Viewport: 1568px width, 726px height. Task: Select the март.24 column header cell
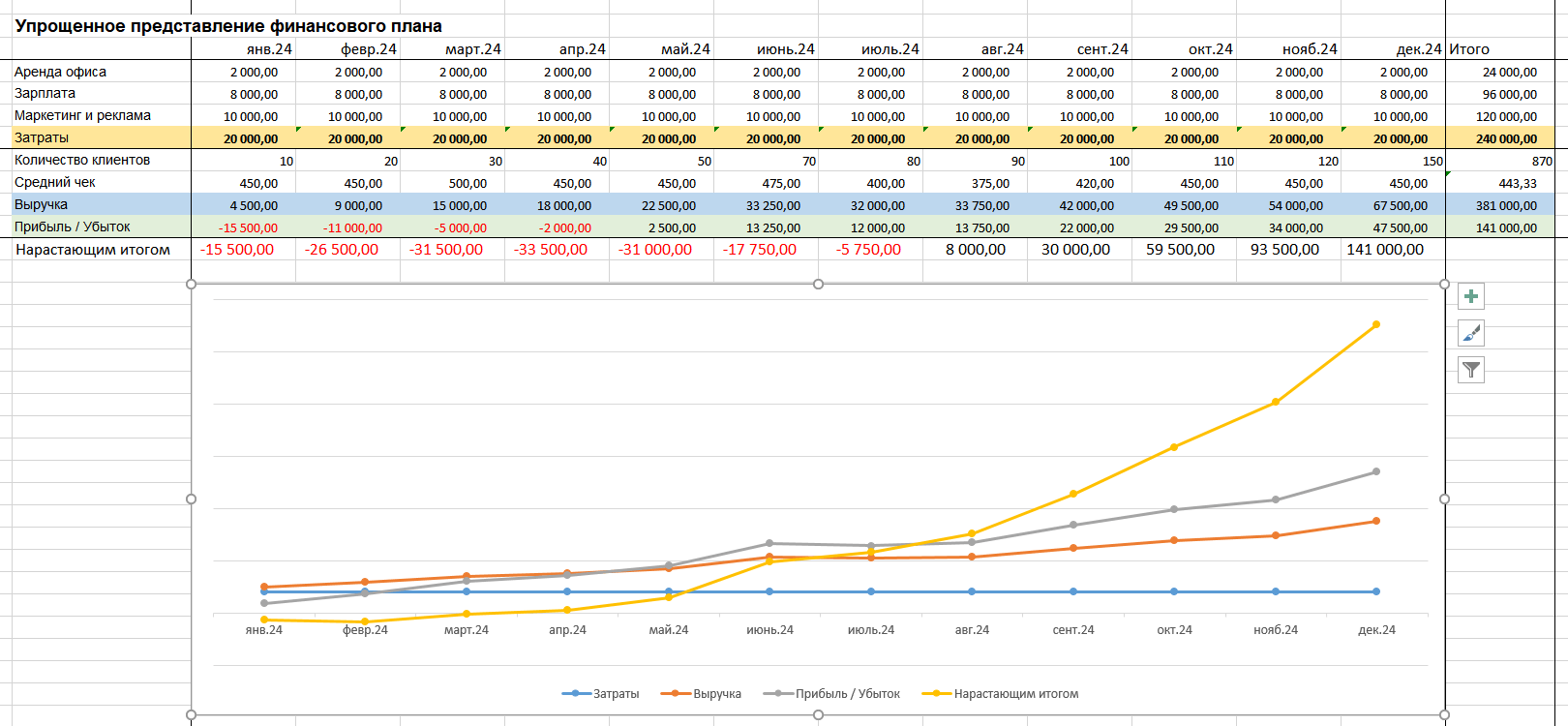coord(453,48)
